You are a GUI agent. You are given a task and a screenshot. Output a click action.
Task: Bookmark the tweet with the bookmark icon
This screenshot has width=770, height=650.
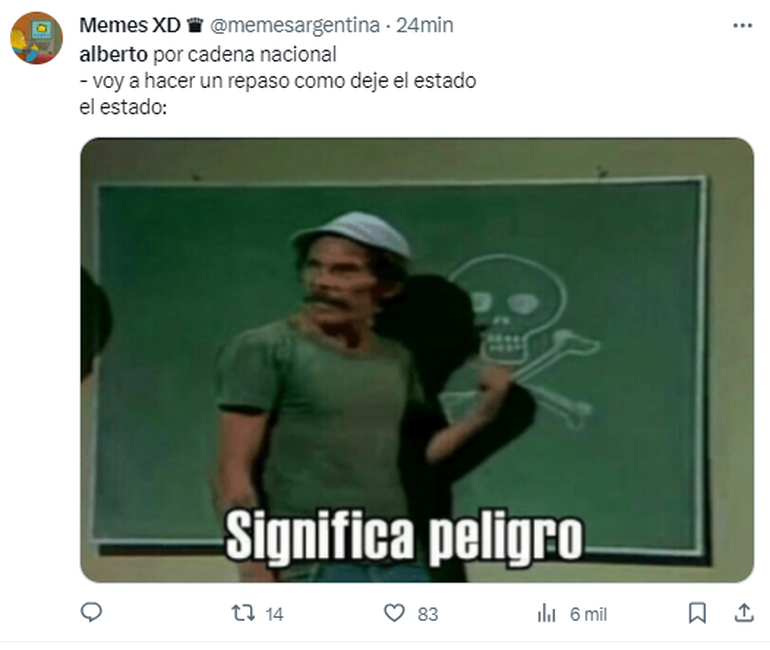tap(697, 613)
